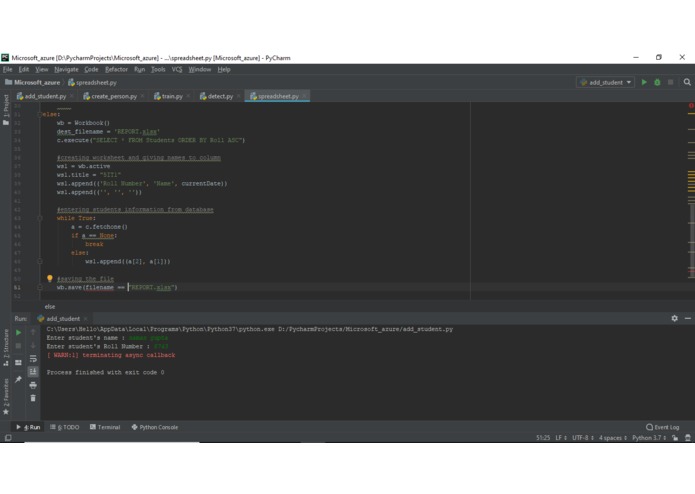Change the LF line separator
This screenshot has height=494, width=695.
coord(561,438)
